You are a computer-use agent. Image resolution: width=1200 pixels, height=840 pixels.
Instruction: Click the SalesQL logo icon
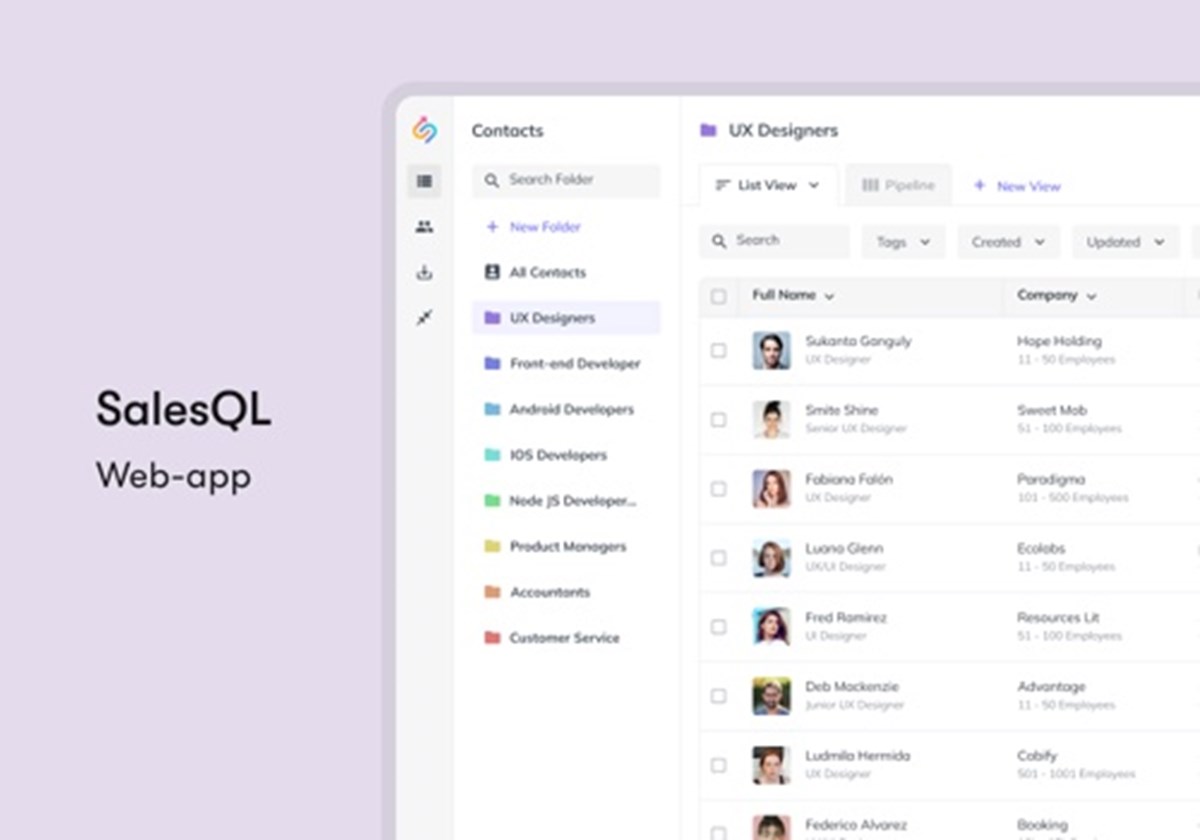[424, 130]
